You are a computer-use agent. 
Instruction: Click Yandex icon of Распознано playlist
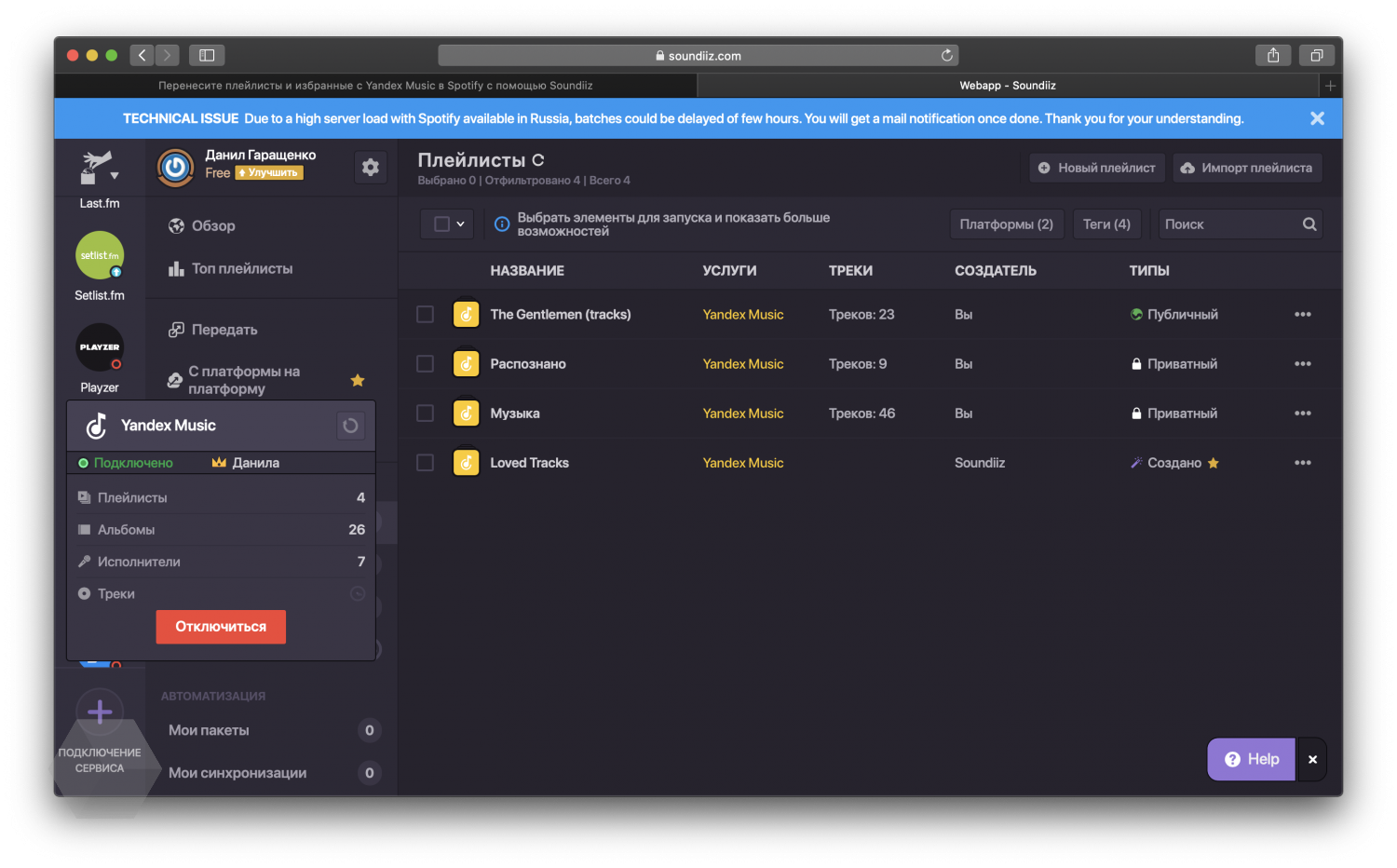point(466,364)
